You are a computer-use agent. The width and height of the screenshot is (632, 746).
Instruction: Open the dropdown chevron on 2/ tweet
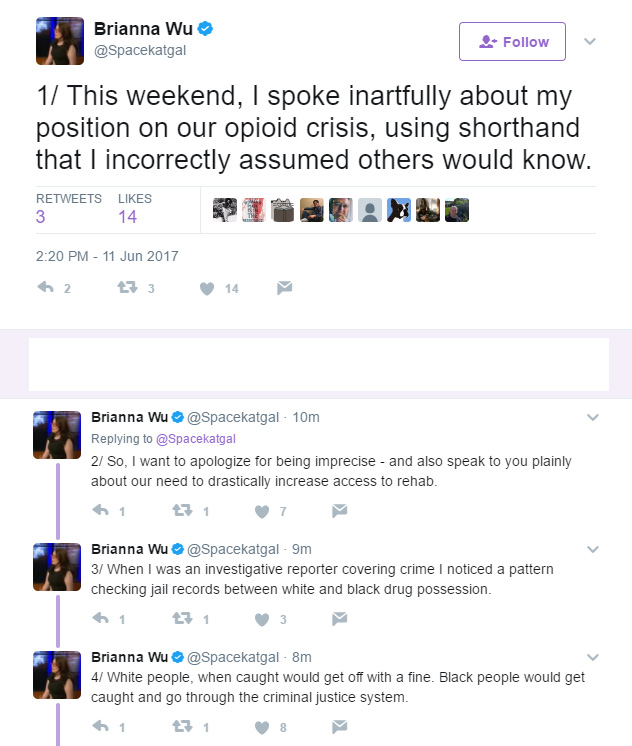pyautogui.click(x=592, y=417)
